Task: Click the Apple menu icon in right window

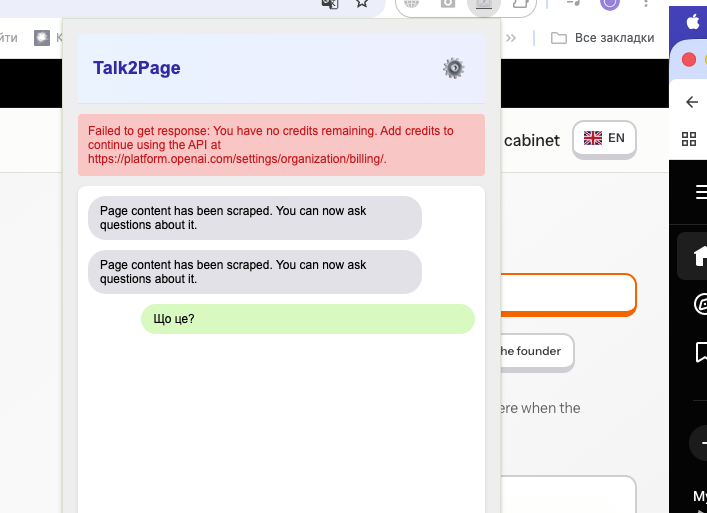Action: click(x=693, y=22)
